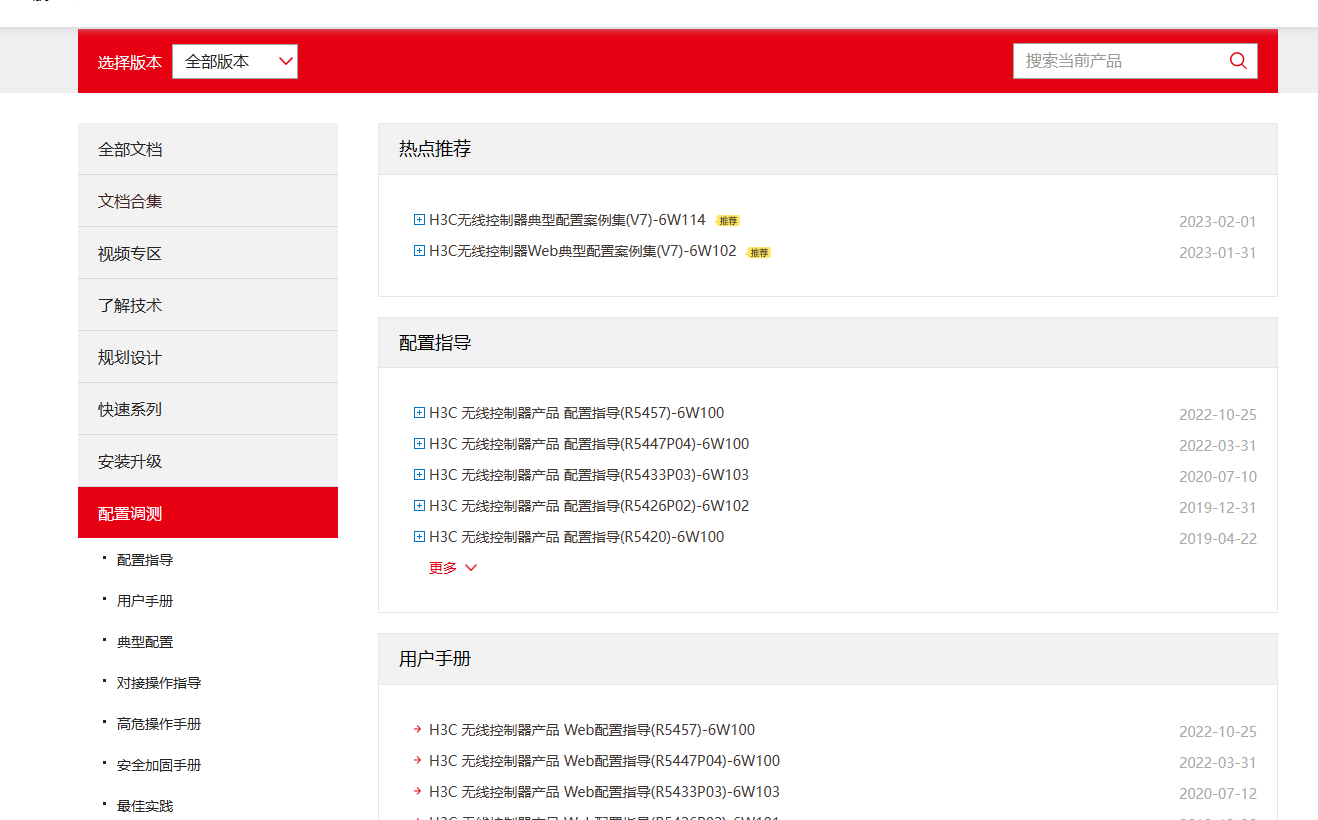The width and height of the screenshot is (1318, 820).
Task: Open 配置指导(R5447P04)-6W100 document link
Action: point(589,444)
